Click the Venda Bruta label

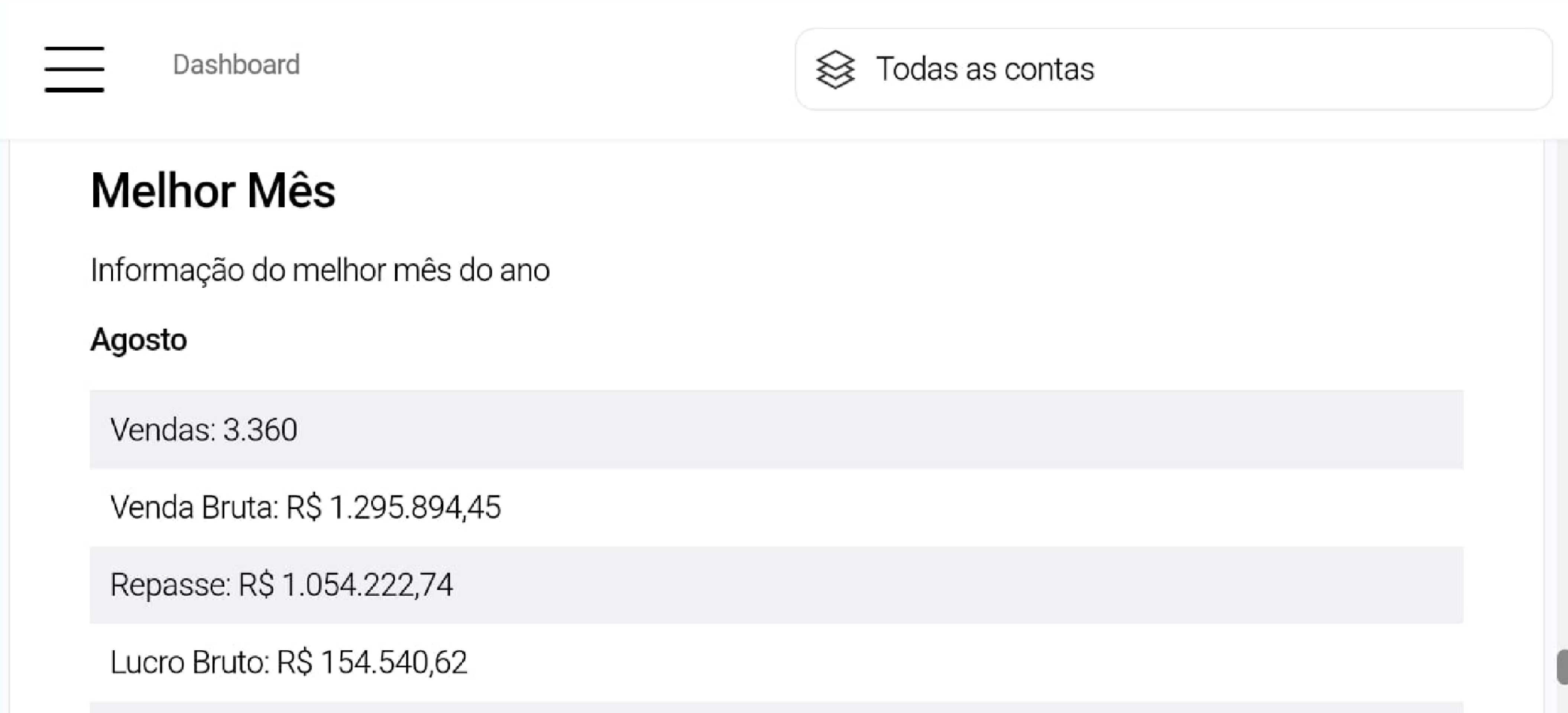[194, 507]
